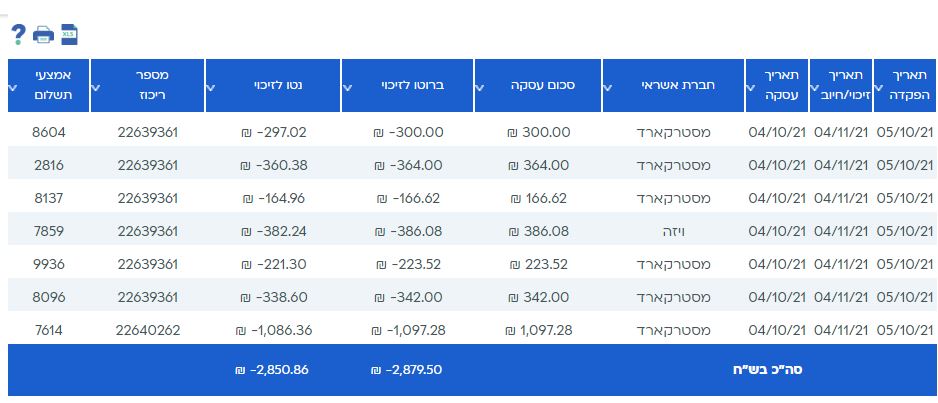The image size is (938, 403).
Task: Print the table using the printer icon
Action: coord(43,35)
